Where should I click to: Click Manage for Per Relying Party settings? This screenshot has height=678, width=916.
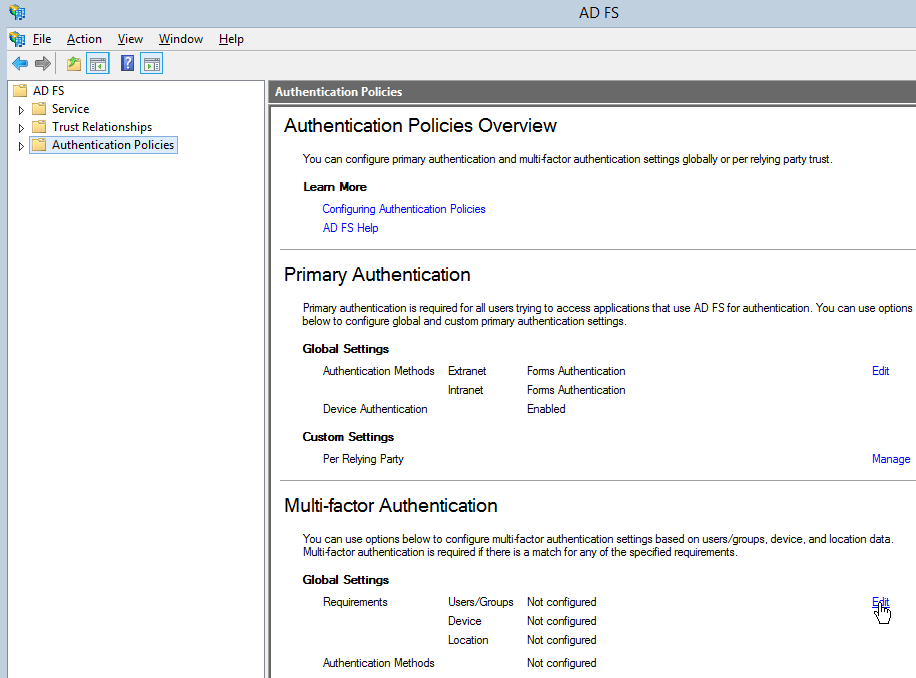(x=890, y=459)
